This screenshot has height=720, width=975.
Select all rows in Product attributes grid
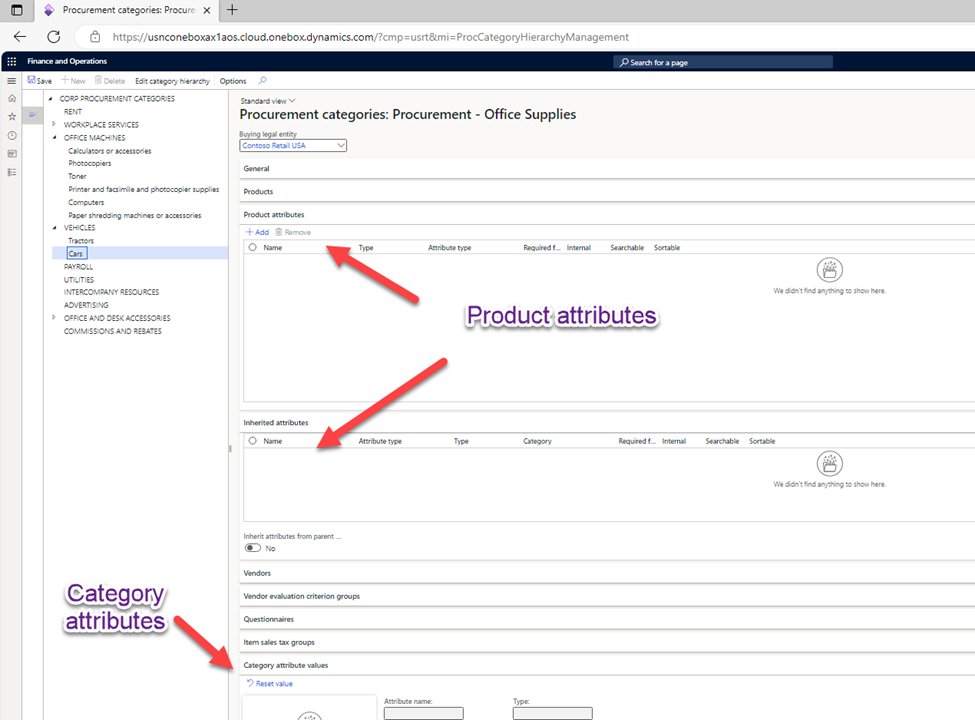(x=252, y=247)
